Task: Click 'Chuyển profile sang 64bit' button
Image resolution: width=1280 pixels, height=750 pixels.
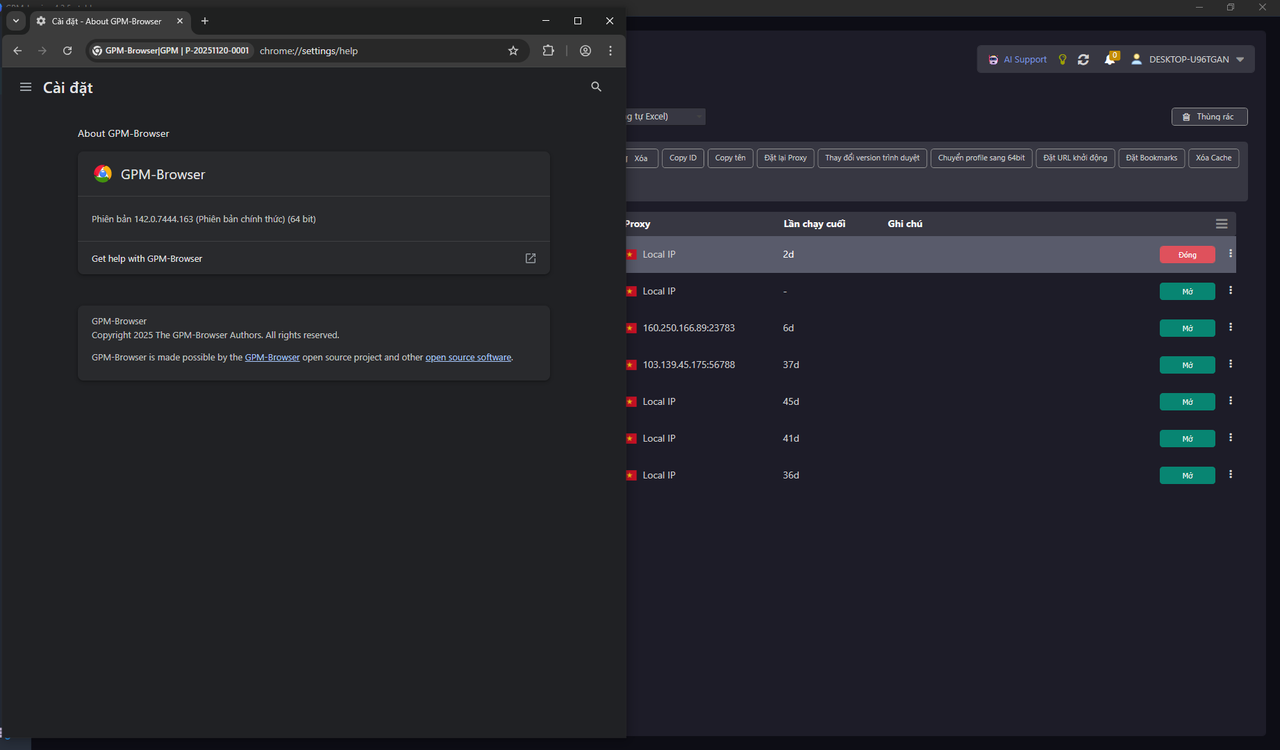Action: (x=981, y=158)
